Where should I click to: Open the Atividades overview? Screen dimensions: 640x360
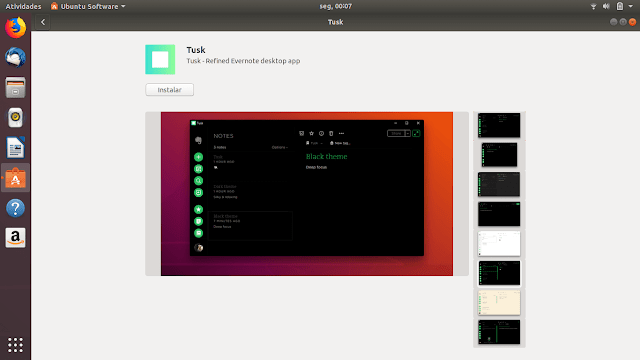23,6
